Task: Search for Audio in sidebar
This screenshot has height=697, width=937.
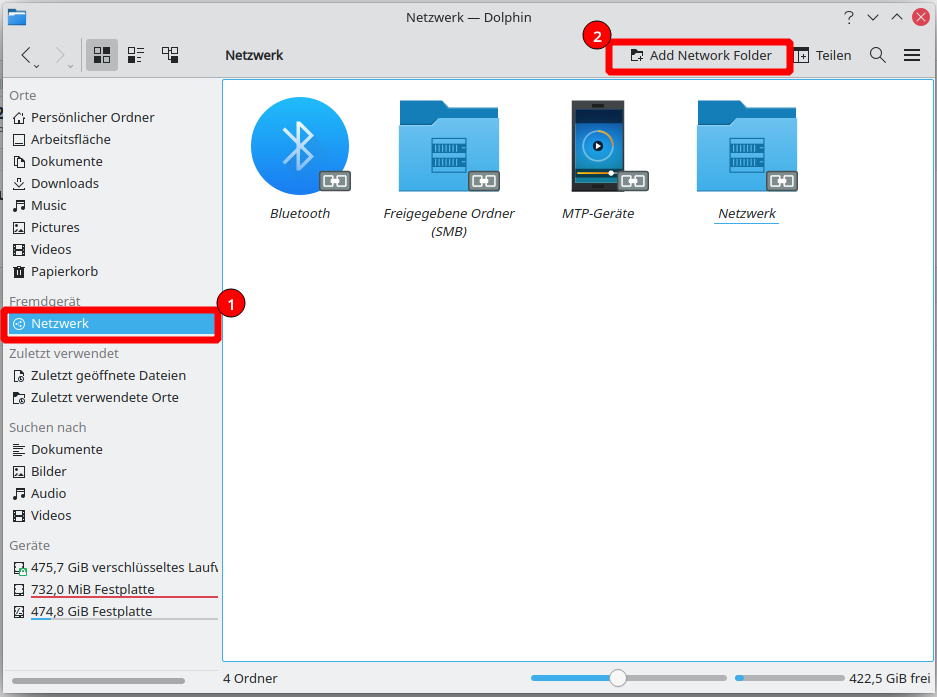Action: click(x=111, y=494)
